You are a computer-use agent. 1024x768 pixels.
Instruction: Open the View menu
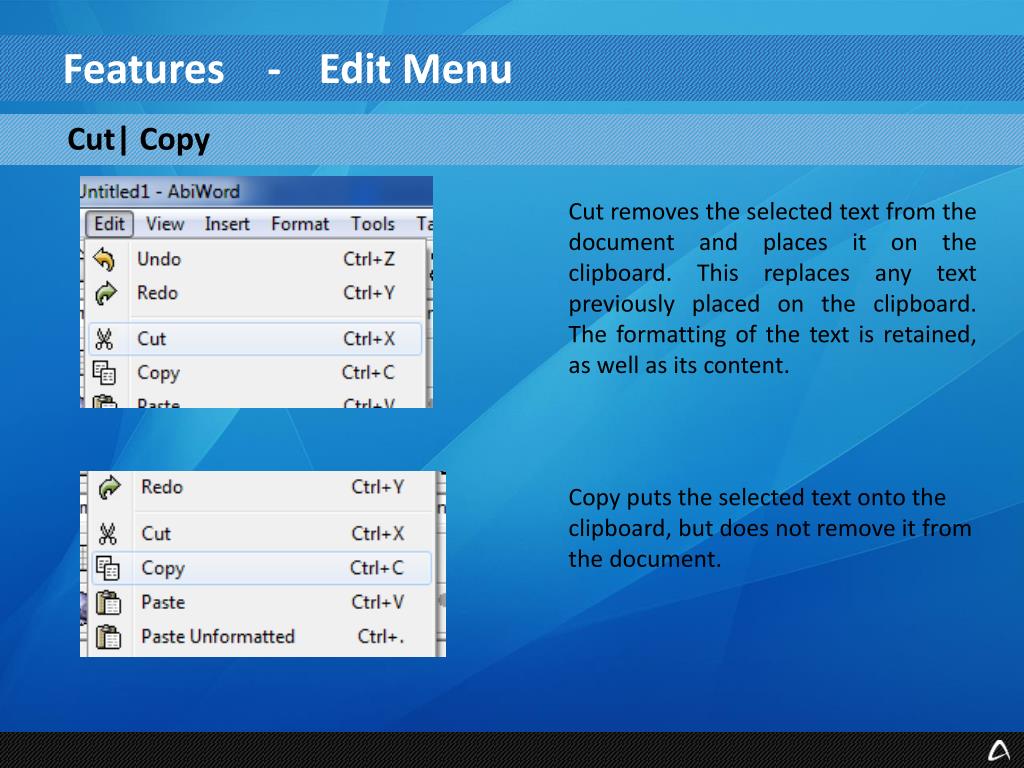point(165,224)
